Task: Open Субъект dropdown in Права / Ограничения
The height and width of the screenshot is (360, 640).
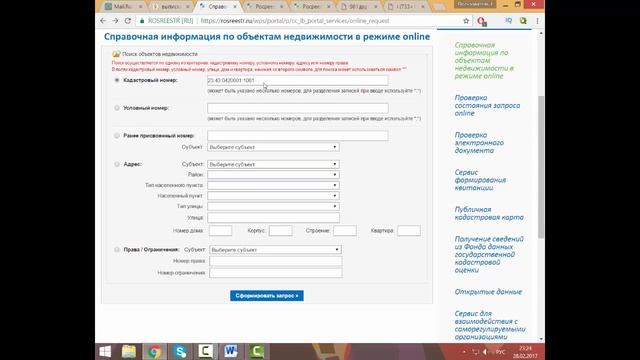Action: click(x=276, y=249)
